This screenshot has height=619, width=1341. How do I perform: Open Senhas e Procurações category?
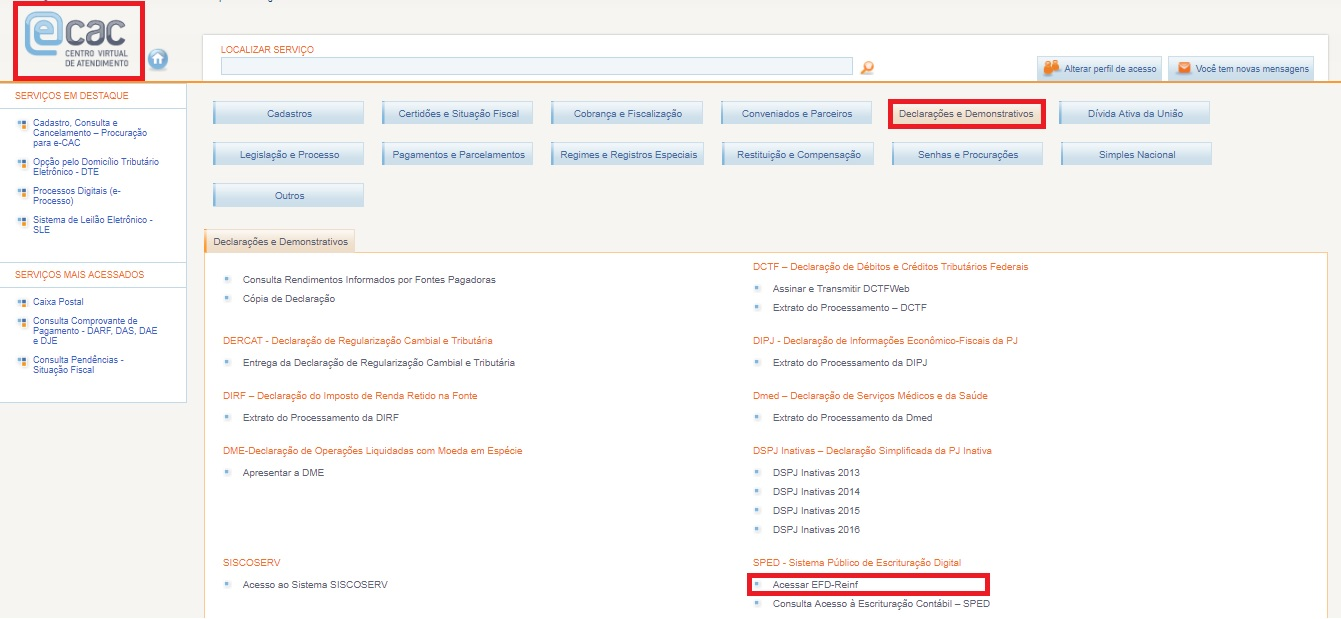pos(968,155)
